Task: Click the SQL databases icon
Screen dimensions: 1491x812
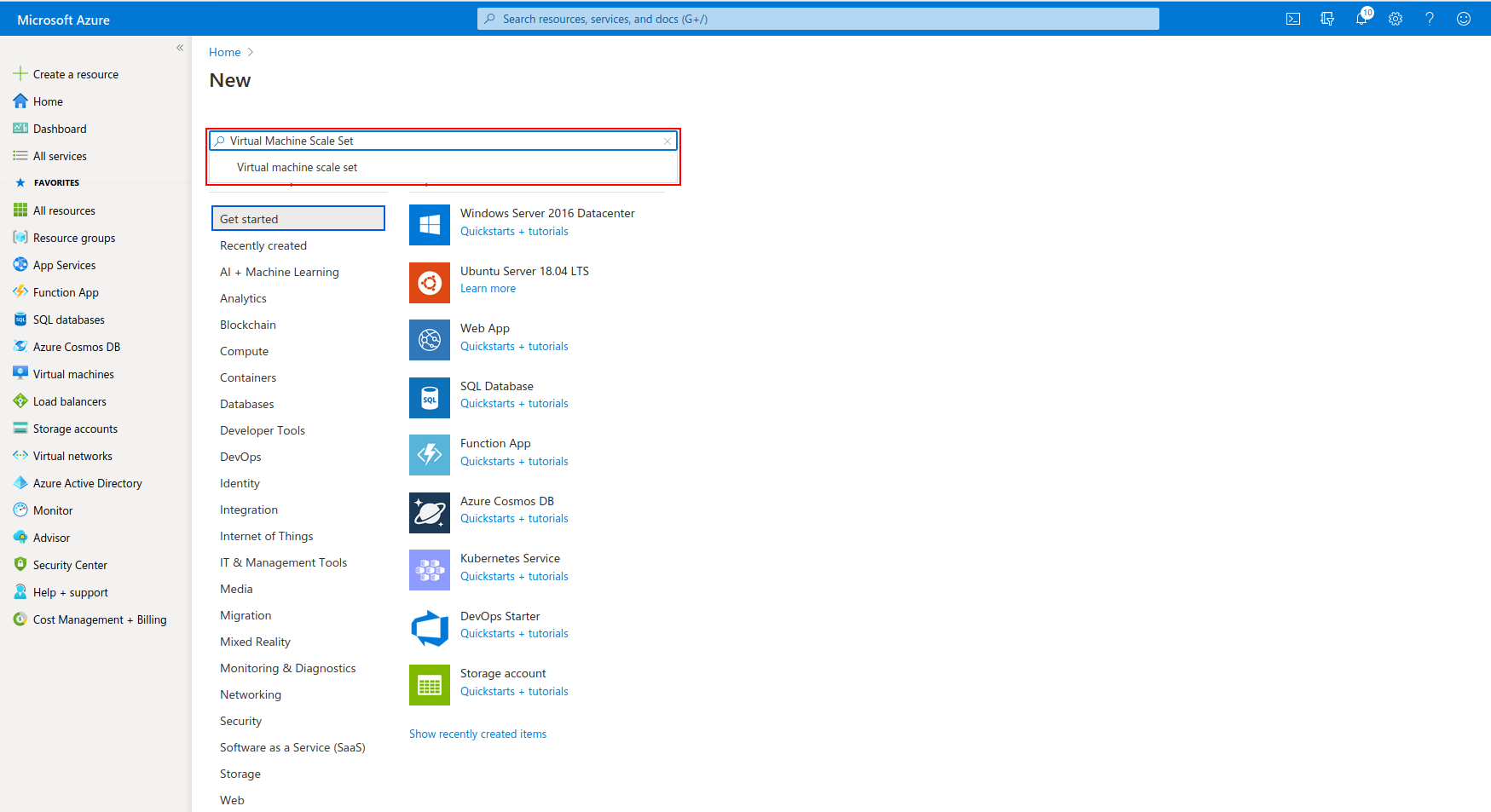Action: click(20, 320)
